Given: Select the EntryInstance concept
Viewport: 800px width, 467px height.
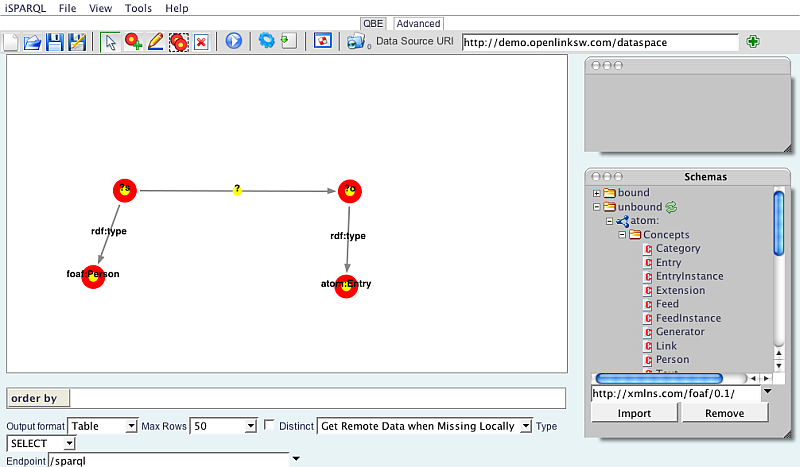Looking at the screenshot, I should [x=689, y=276].
